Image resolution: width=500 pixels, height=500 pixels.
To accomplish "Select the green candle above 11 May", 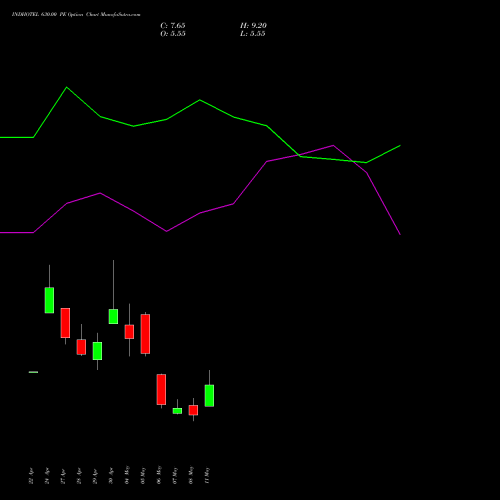I will [209, 396].
